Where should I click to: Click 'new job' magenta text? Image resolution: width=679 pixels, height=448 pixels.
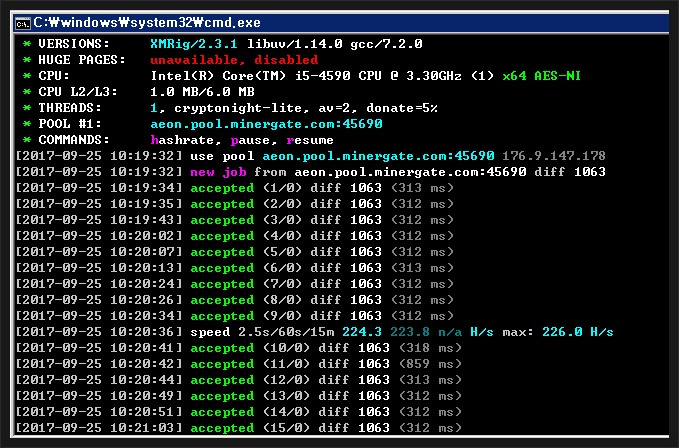(218, 172)
